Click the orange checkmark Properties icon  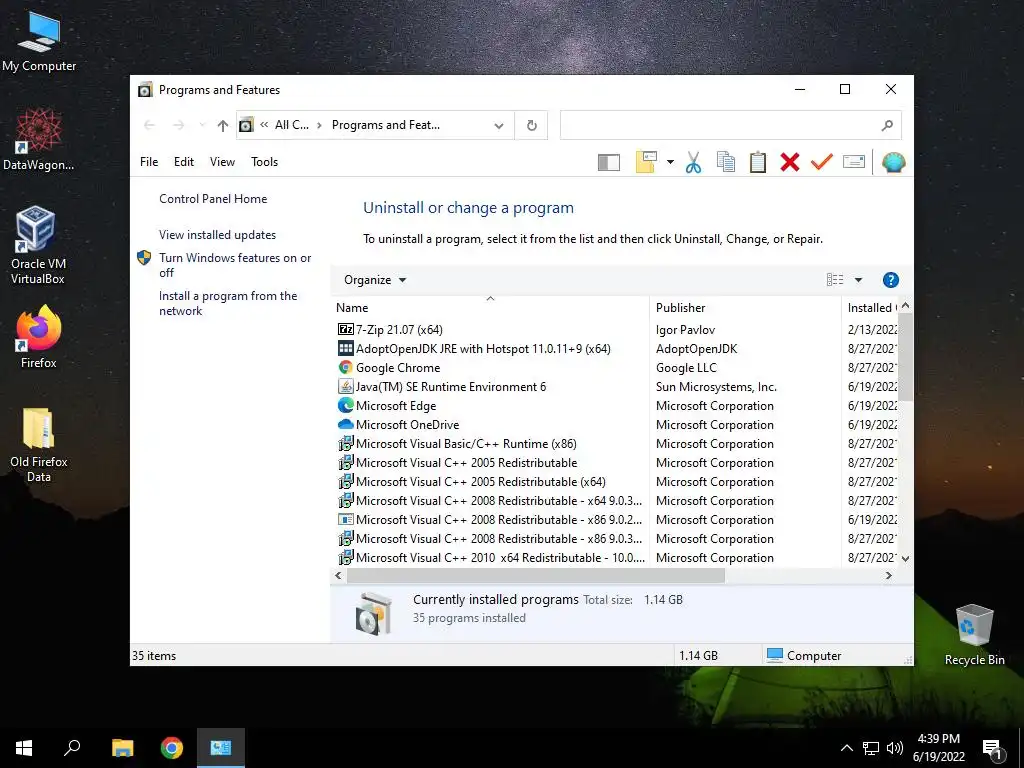822,161
